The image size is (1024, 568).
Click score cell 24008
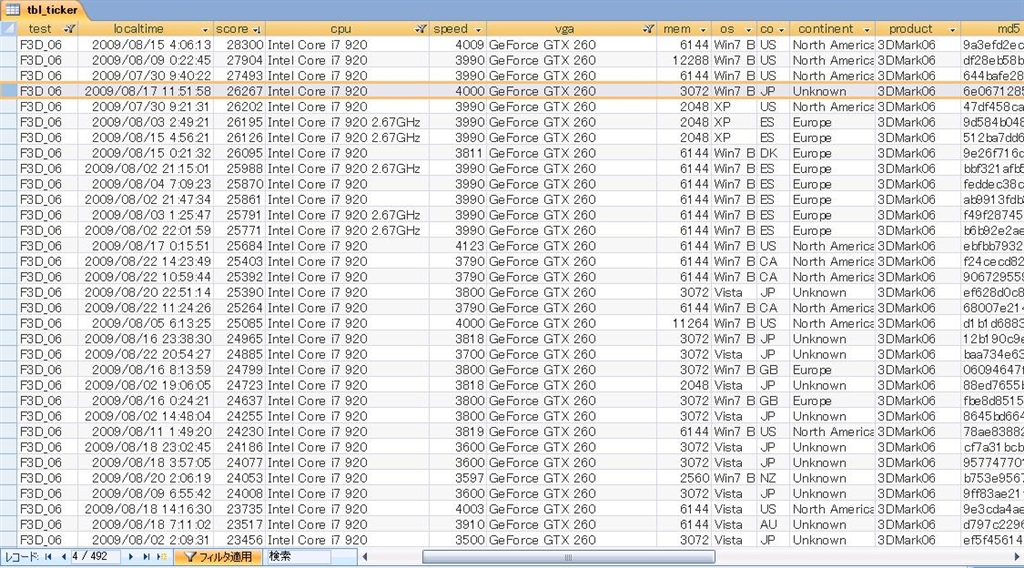(x=239, y=494)
